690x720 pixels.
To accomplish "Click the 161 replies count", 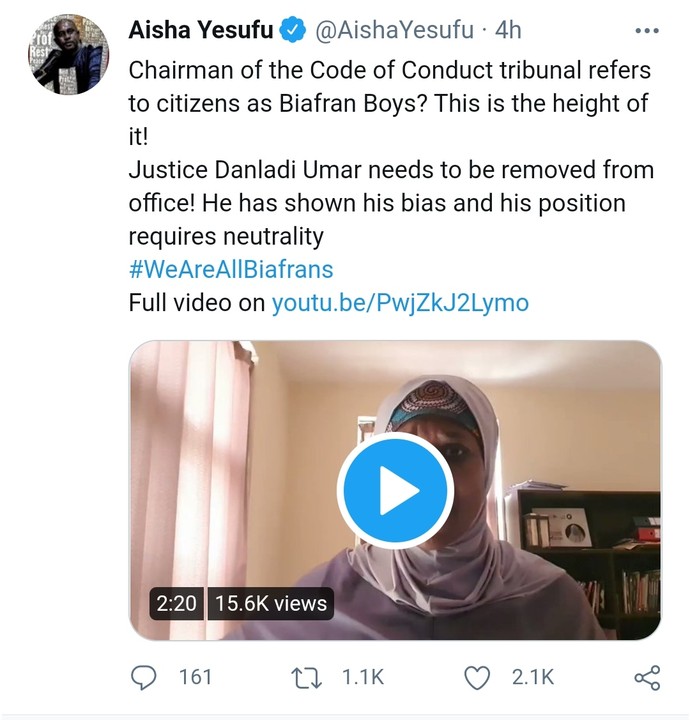I will 195,677.
